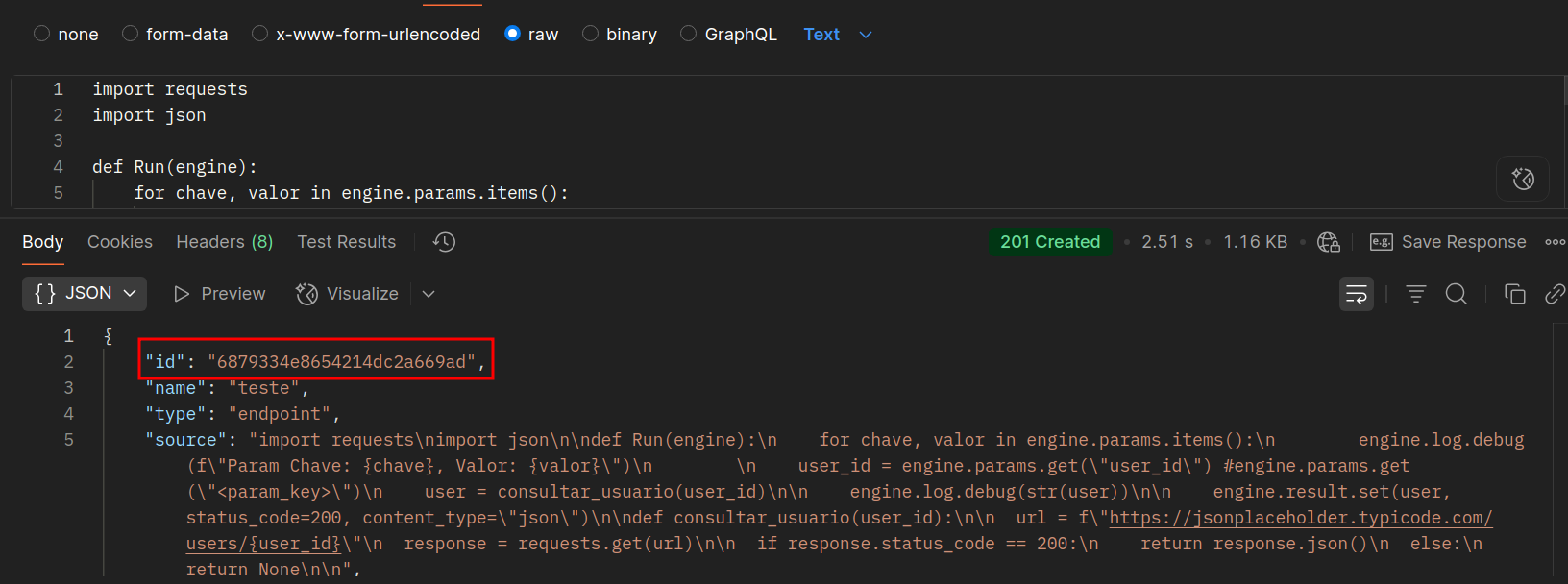Screen dimensions: 1568x584
Task: Expand the chevron next to Visualize
Action: 429,294
